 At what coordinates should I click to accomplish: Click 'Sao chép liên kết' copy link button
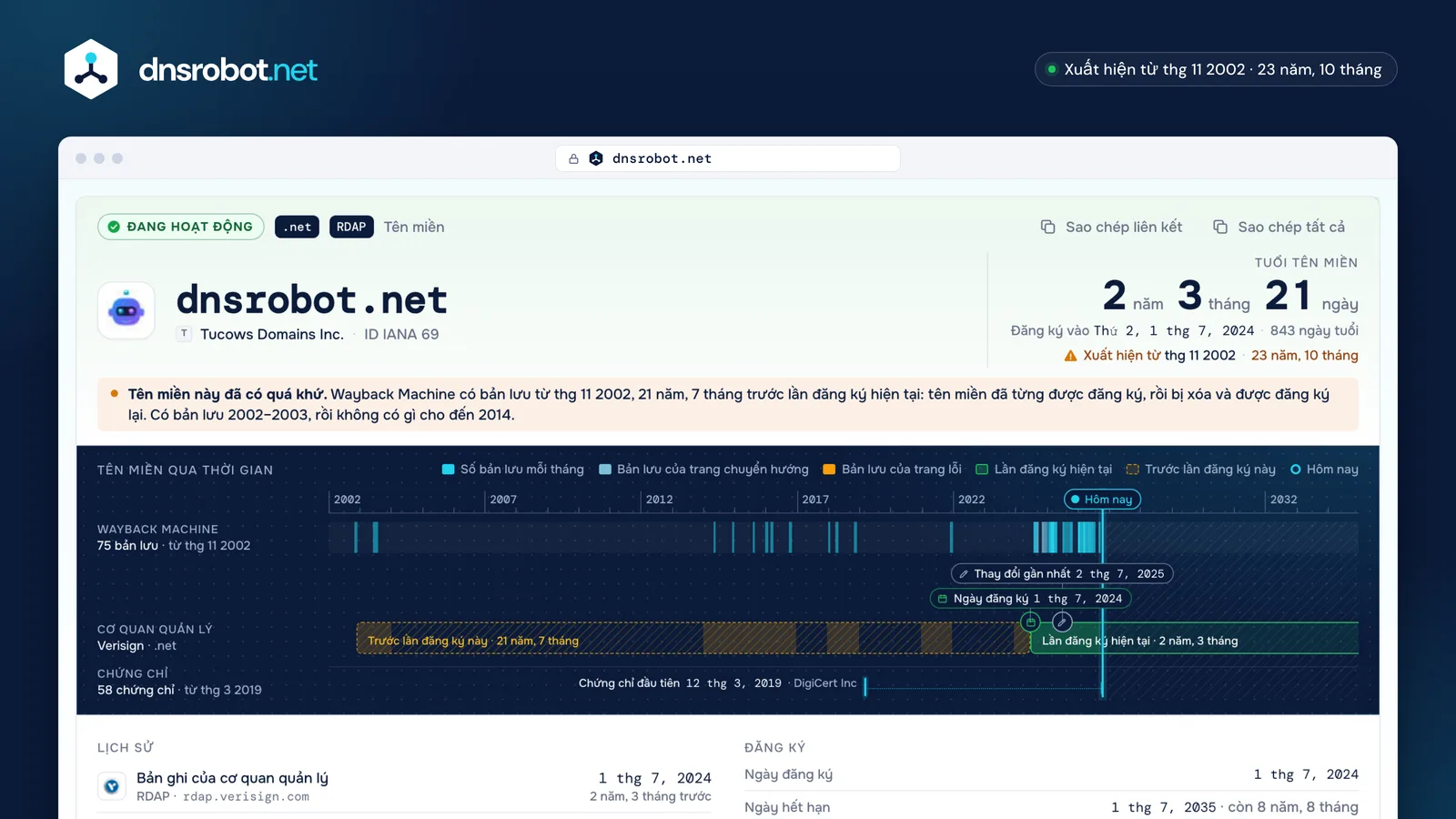click(1111, 227)
